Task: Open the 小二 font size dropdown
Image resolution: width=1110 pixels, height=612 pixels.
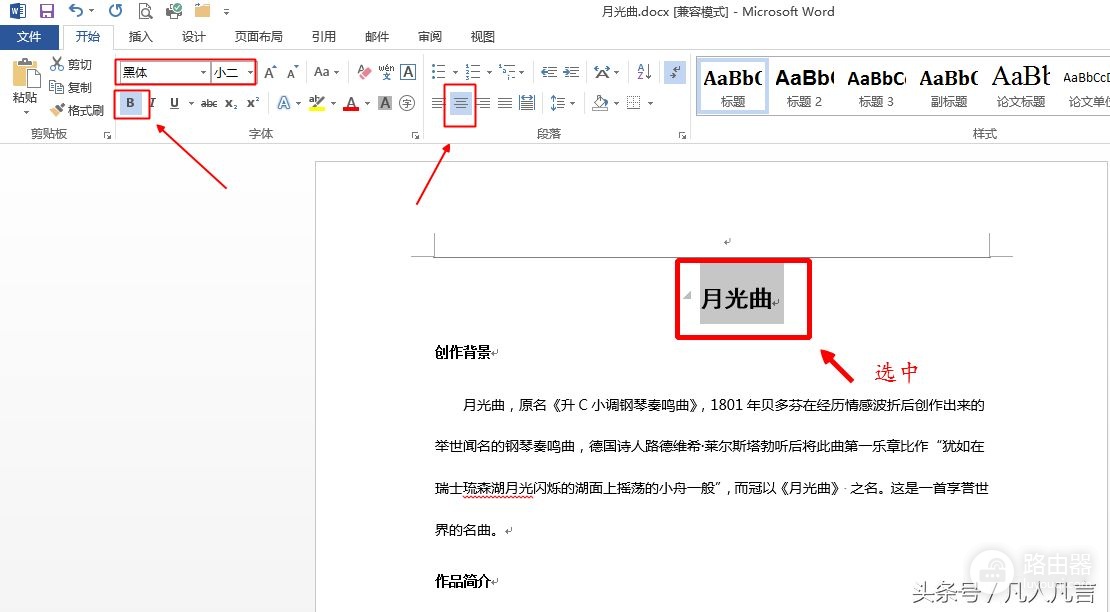Action: [x=250, y=72]
